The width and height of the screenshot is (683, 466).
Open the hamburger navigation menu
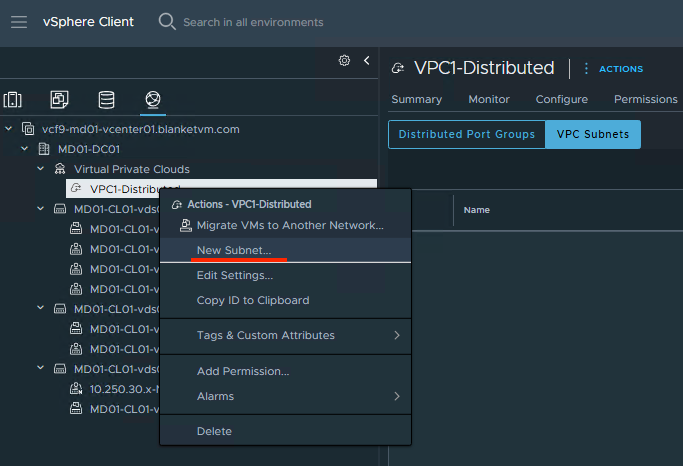19,22
